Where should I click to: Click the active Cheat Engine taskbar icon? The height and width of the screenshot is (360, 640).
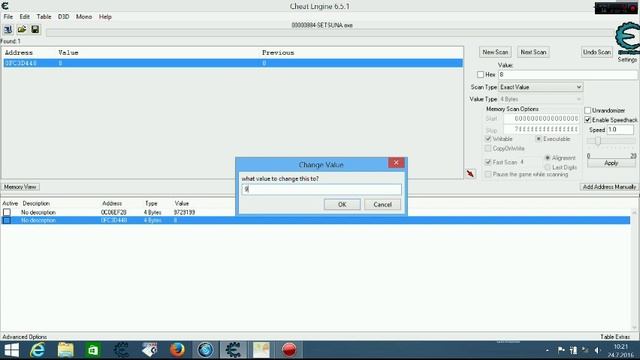click(233, 350)
